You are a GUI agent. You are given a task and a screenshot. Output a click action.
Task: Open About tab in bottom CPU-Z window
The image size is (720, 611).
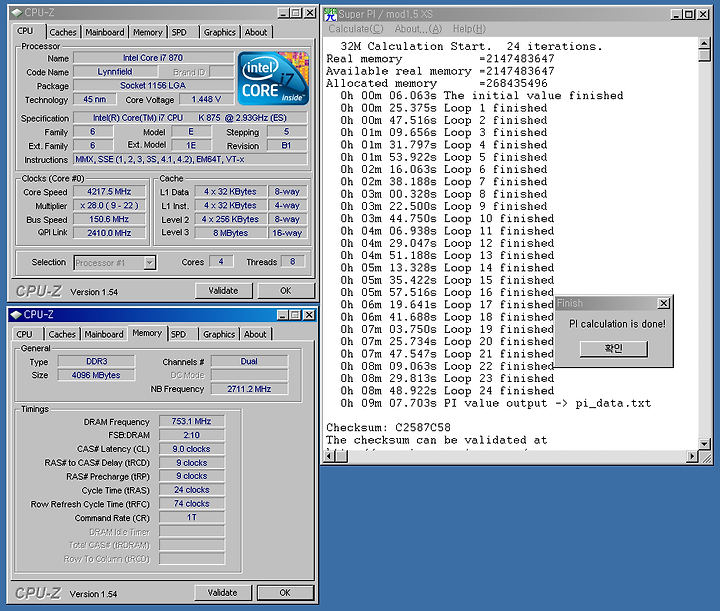coord(255,334)
